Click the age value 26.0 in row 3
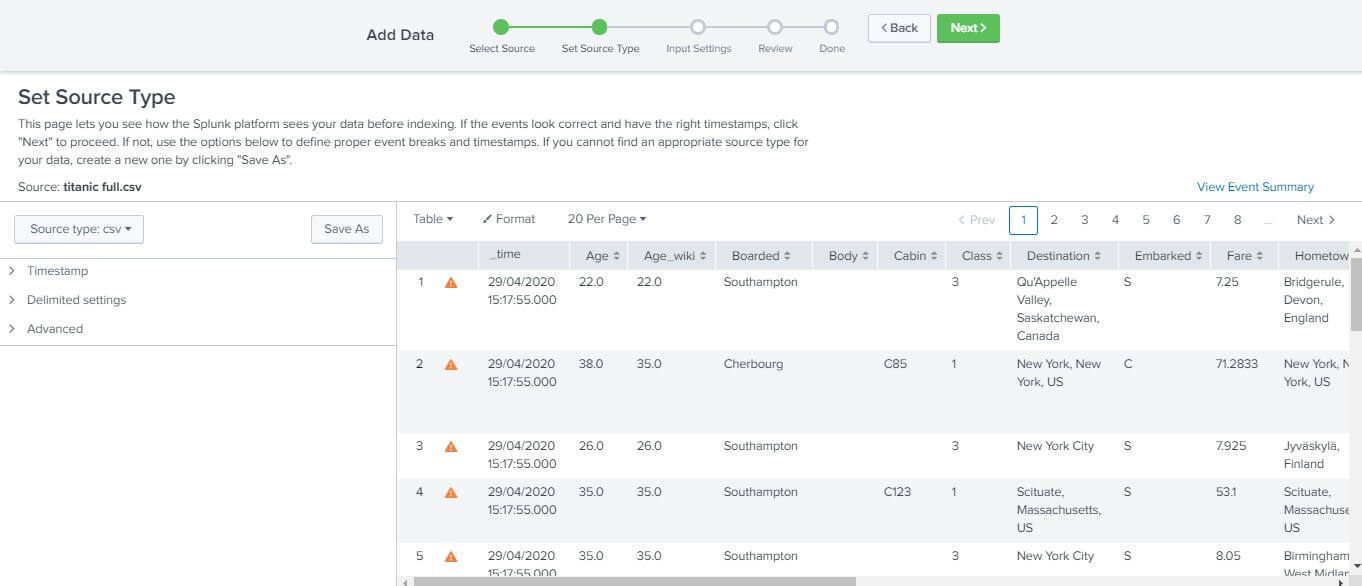1362x586 pixels. 591,446
